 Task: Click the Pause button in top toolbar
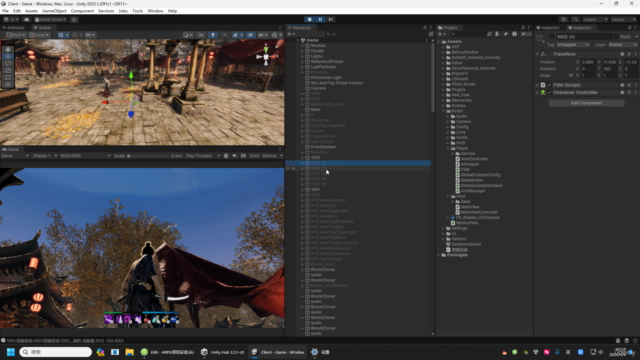click(320, 19)
